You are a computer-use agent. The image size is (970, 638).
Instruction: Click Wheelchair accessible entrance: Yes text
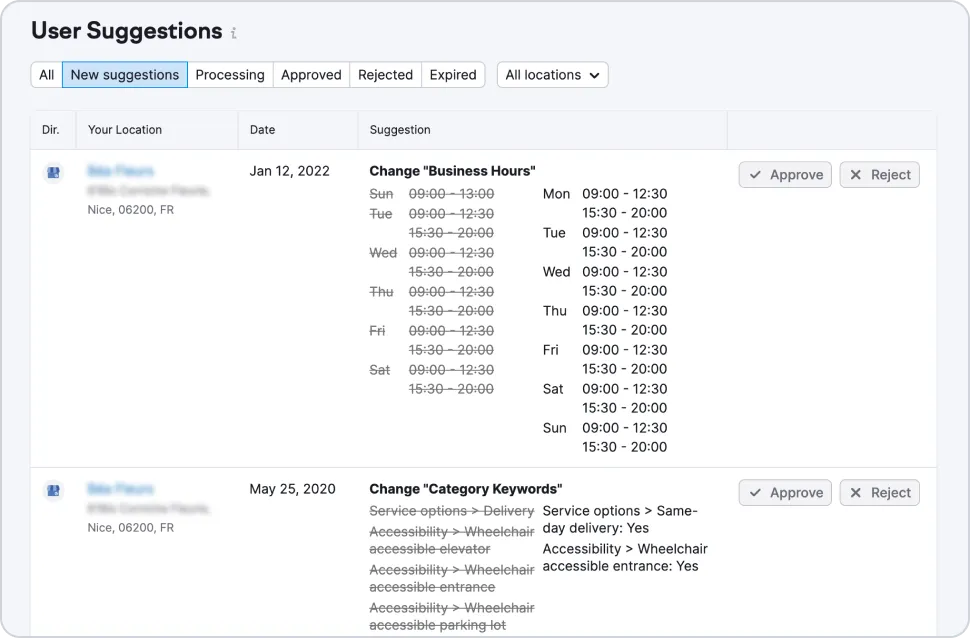(625, 558)
